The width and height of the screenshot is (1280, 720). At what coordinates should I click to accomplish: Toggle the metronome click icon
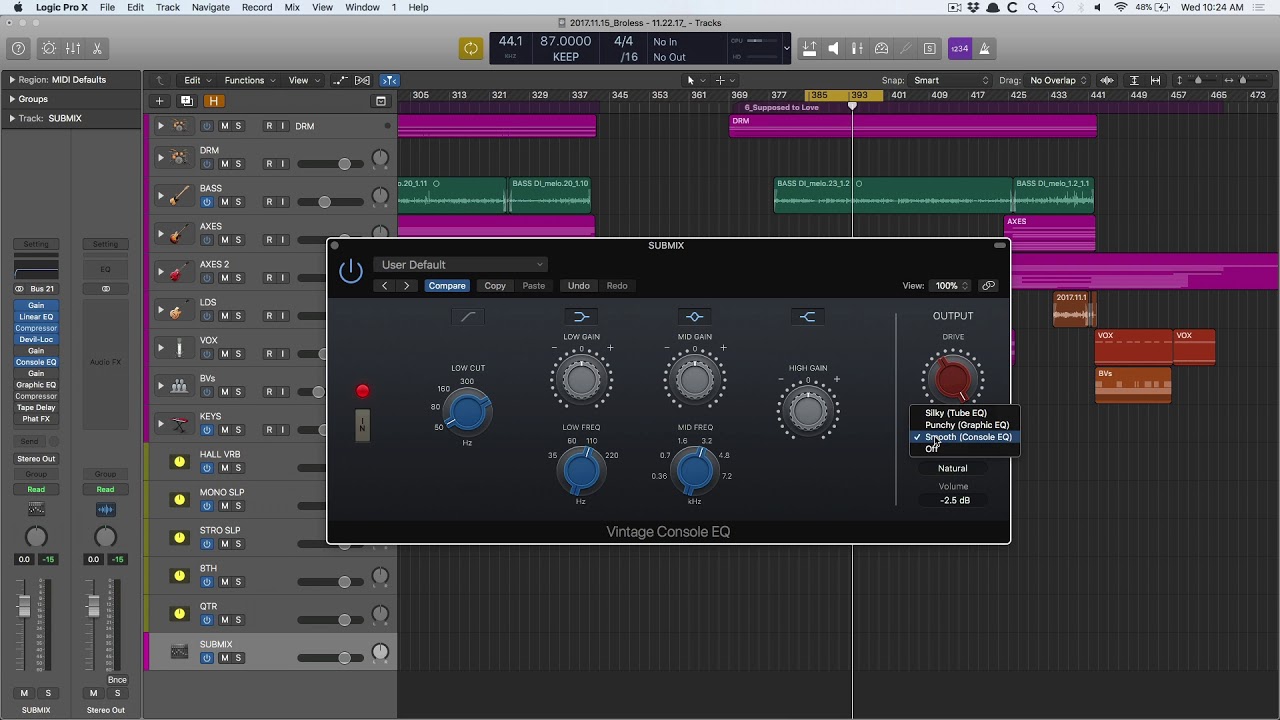pos(984,48)
